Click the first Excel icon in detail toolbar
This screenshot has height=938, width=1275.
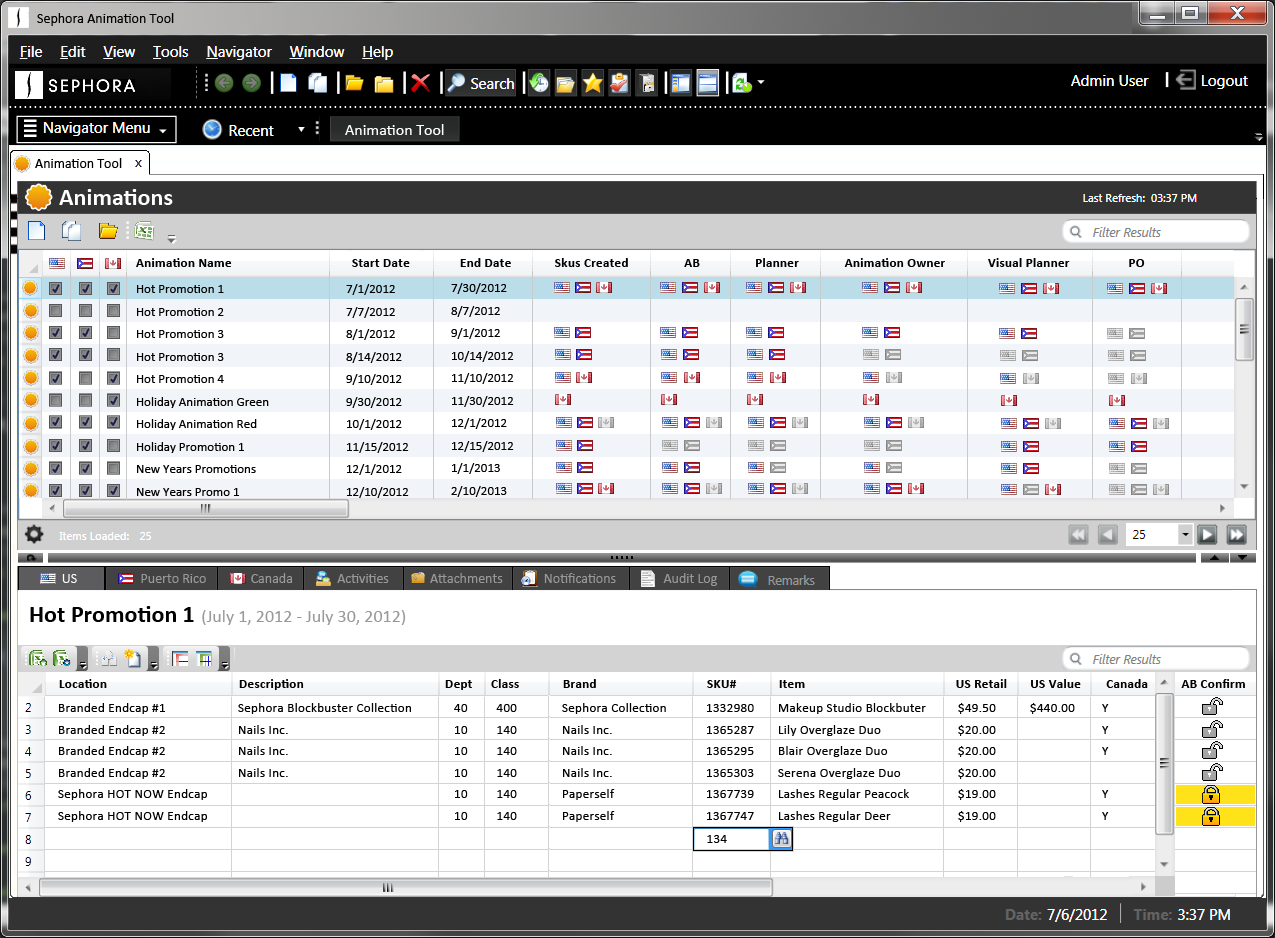37,658
